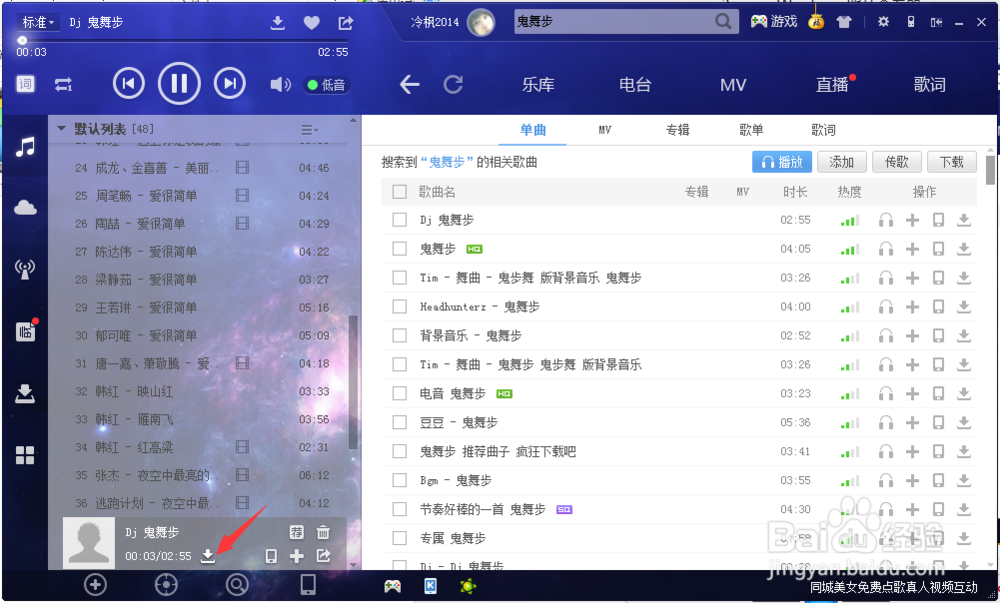Open the playlist search magnifier at bottom
1000x603 pixels.
237,585
